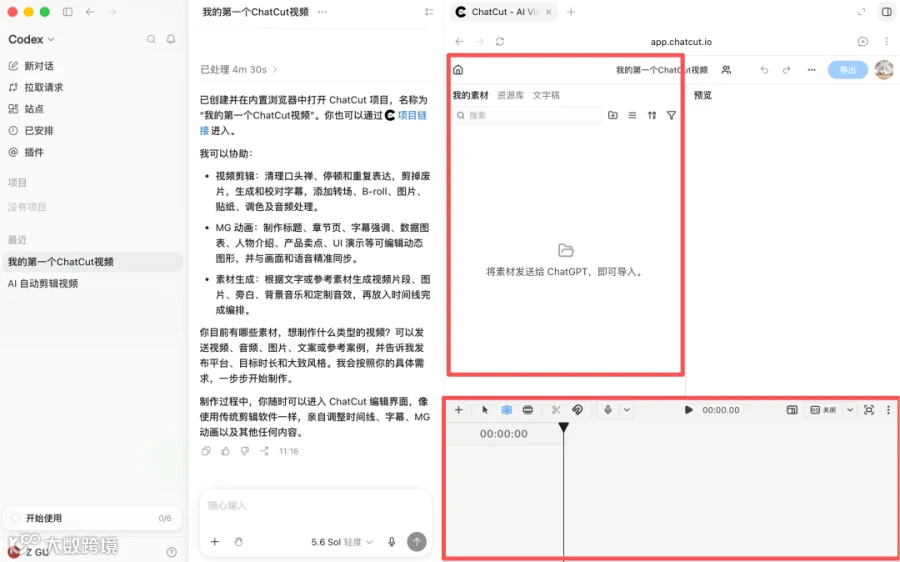Click the 搜索 assets search field

coord(527,115)
